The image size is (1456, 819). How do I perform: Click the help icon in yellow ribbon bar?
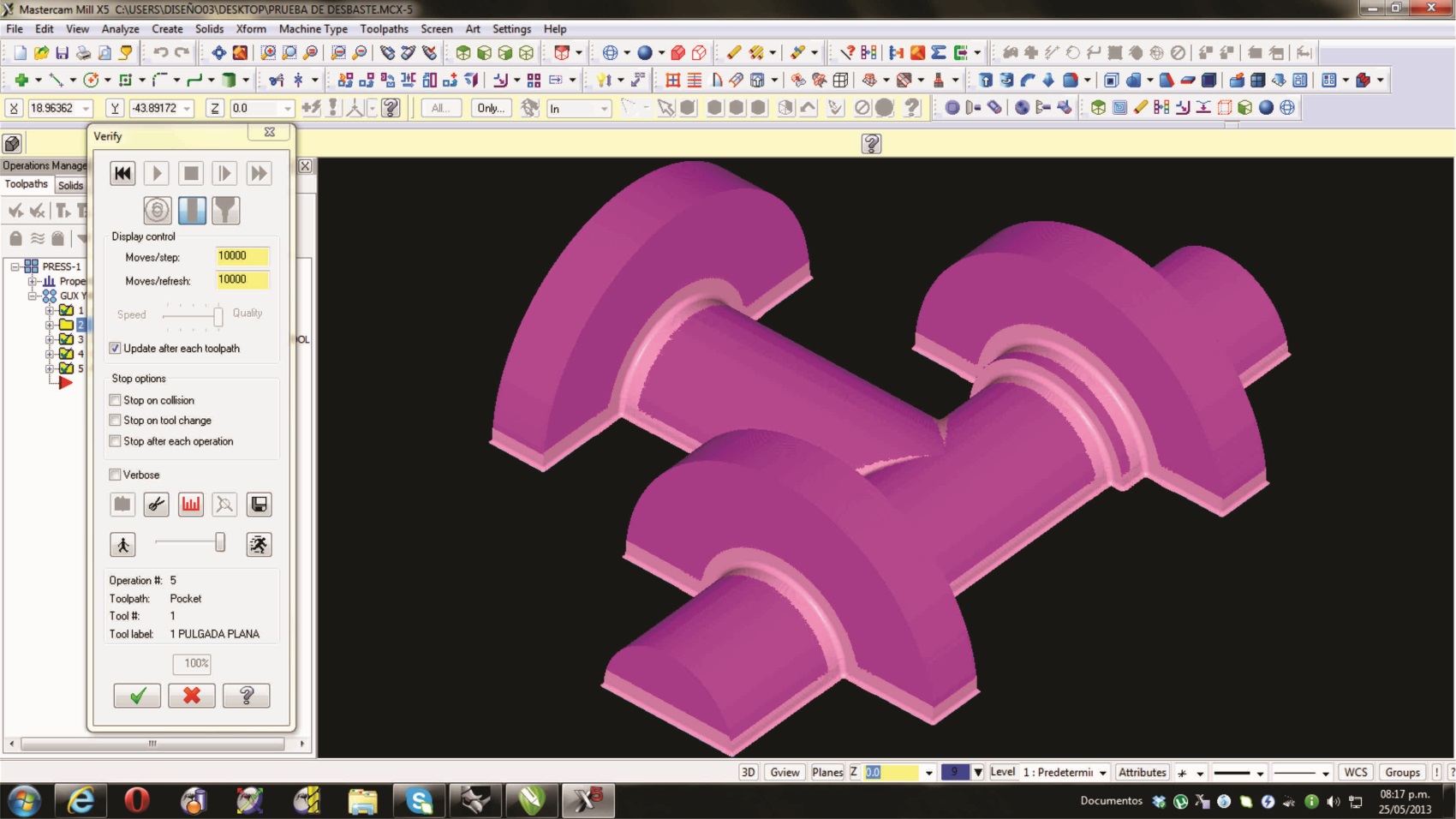pos(871,143)
